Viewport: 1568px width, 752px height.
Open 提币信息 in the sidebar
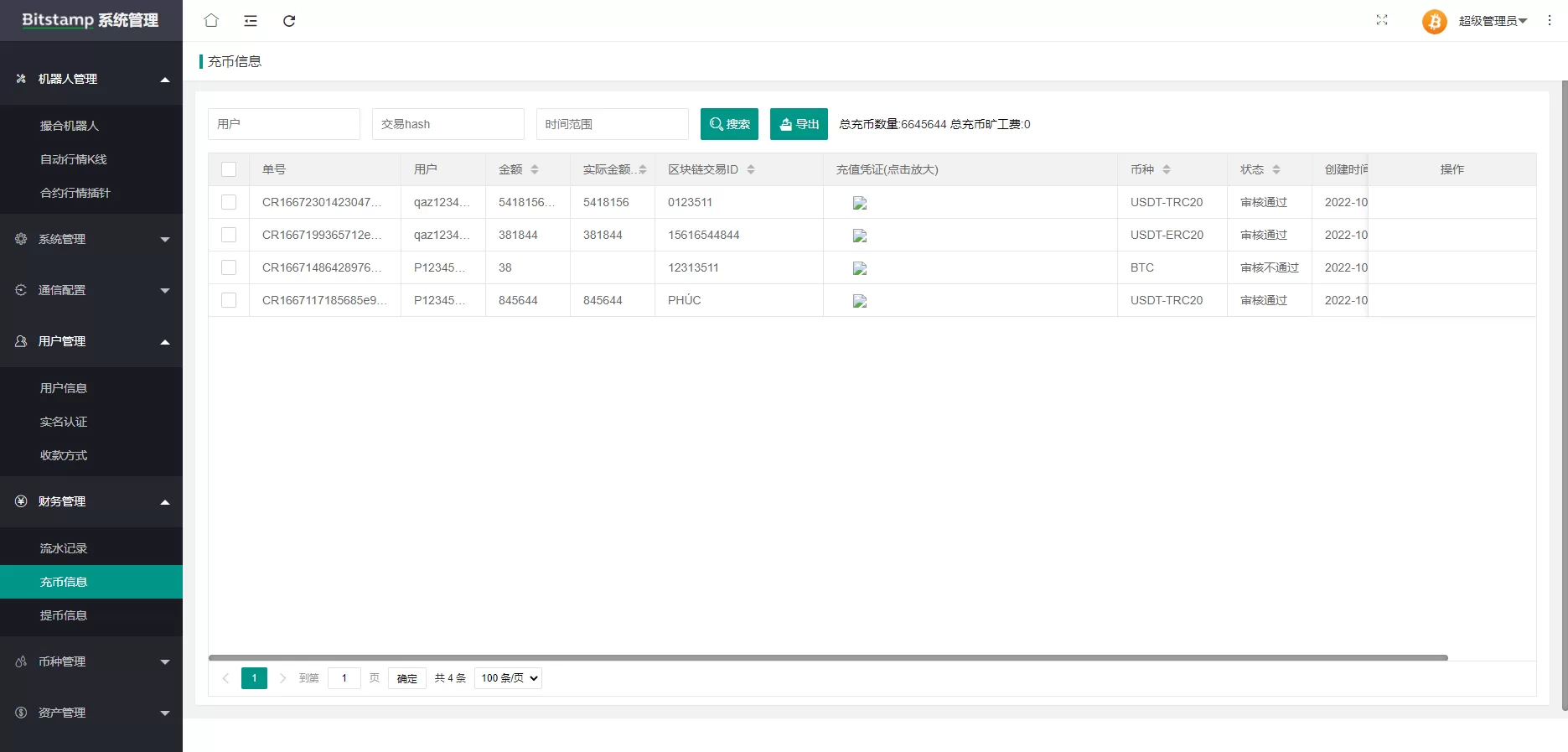[x=64, y=615]
